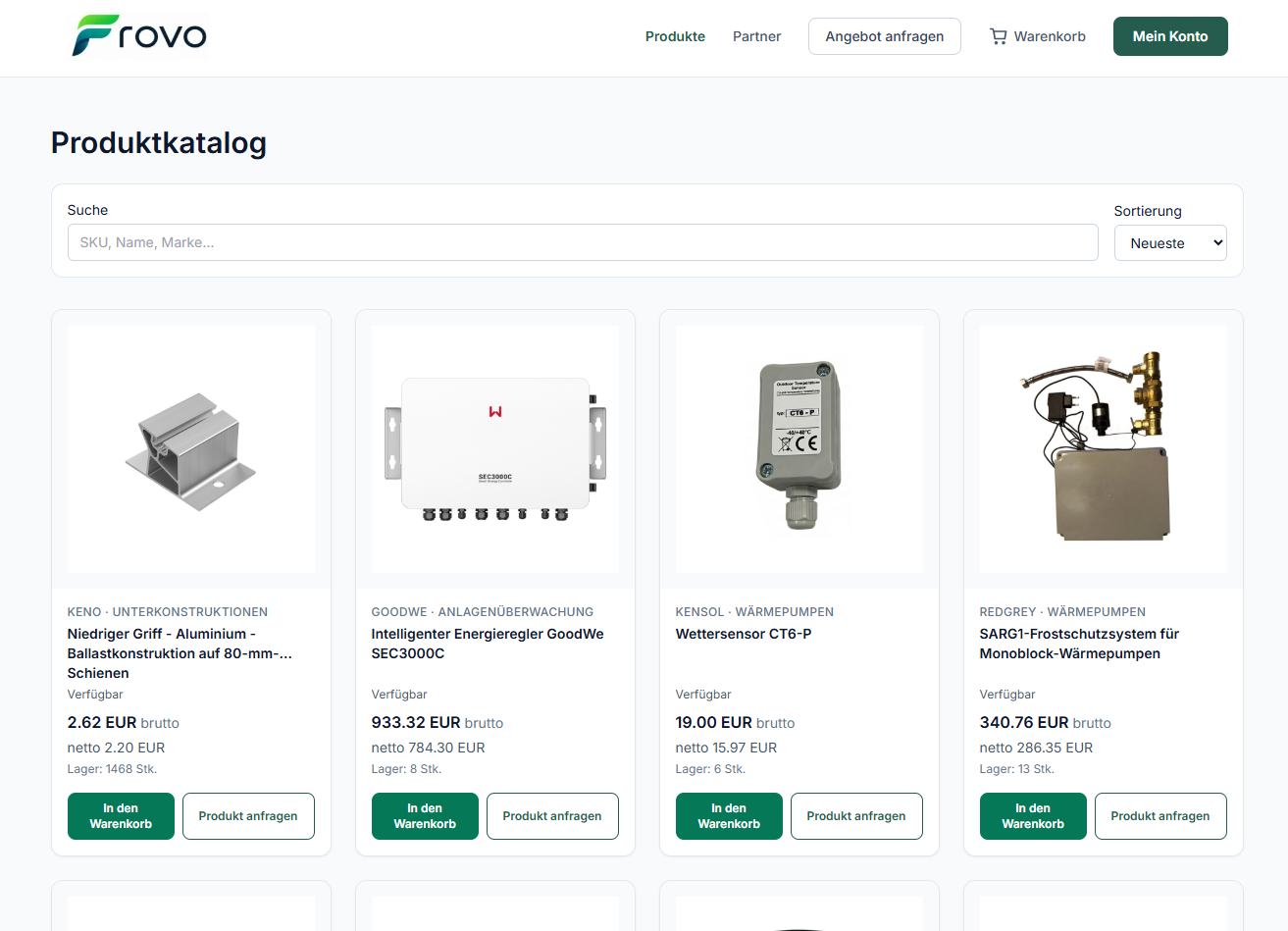Click the netto 784.30 EUR text
The height and width of the screenshot is (931, 1288).
click(428, 748)
